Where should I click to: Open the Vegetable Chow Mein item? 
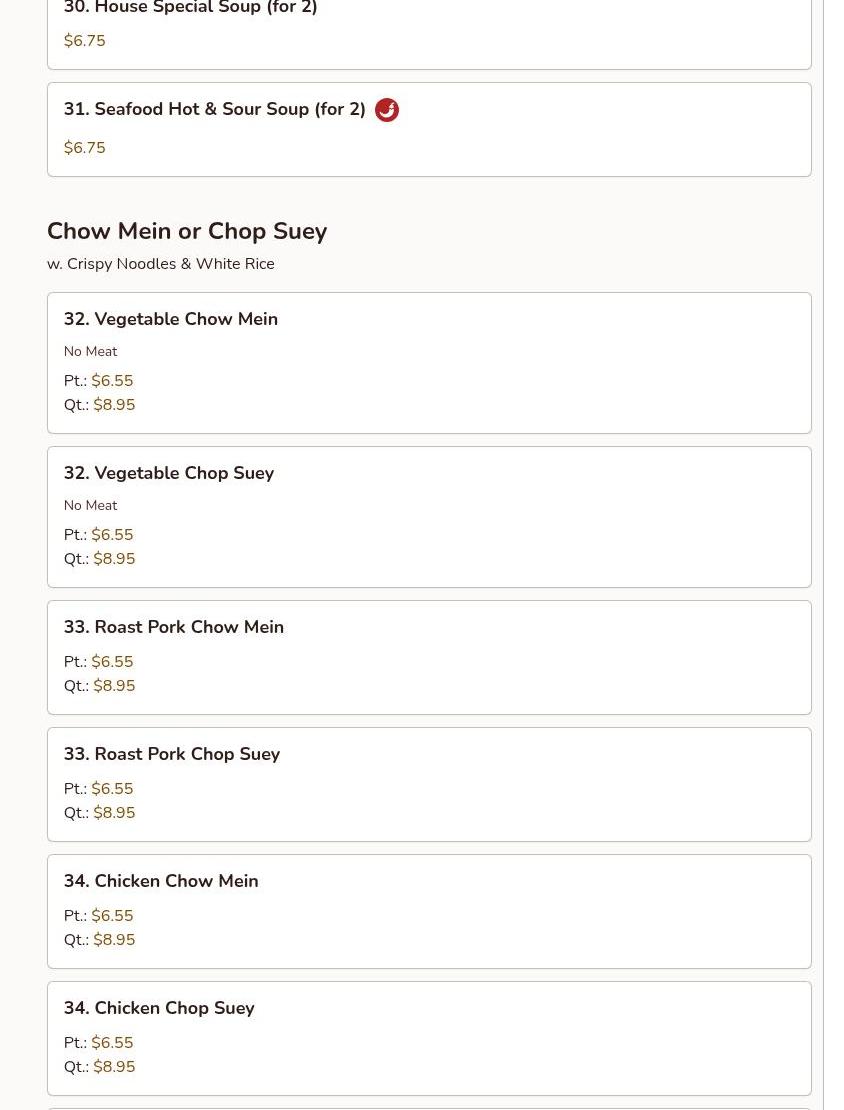point(171,320)
